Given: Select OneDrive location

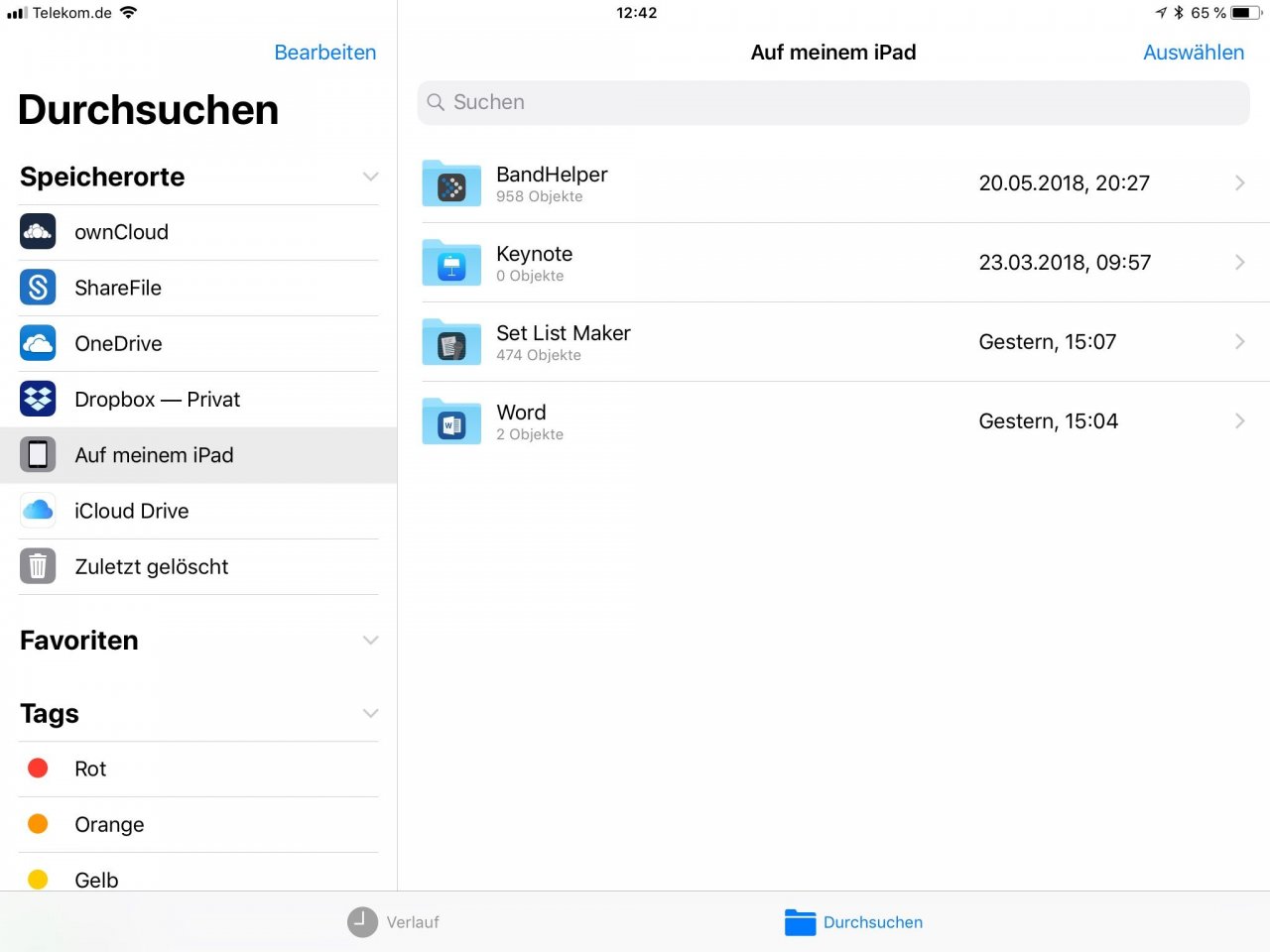Looking at the screenshot, I should click(x=198, y=343).
